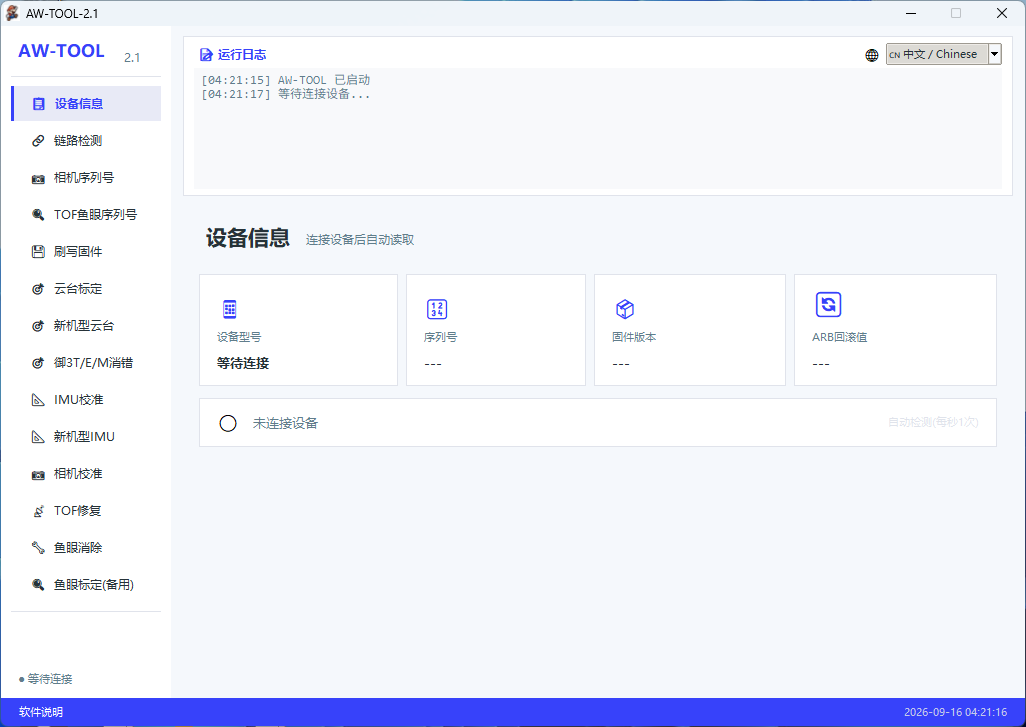1026x727 pixels.
Task: Click the AW-TOOL logo text
Action: (62, 51)
